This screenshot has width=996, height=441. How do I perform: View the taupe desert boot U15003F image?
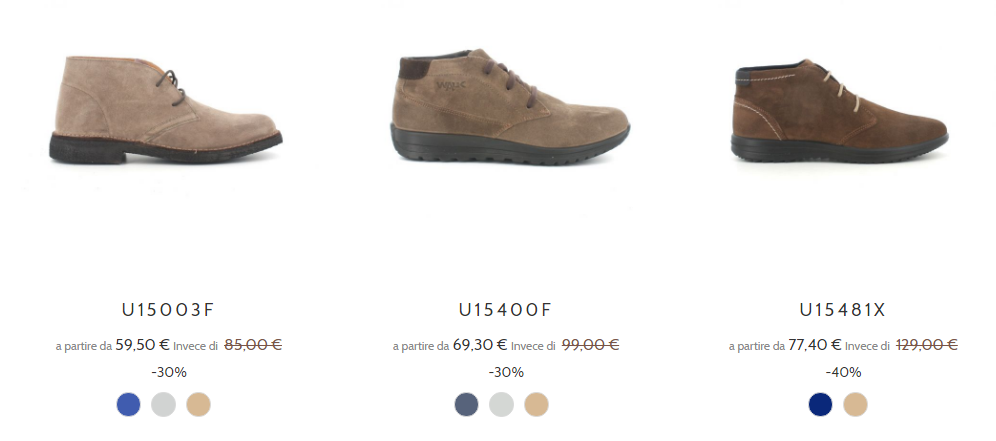click(166, 109)
